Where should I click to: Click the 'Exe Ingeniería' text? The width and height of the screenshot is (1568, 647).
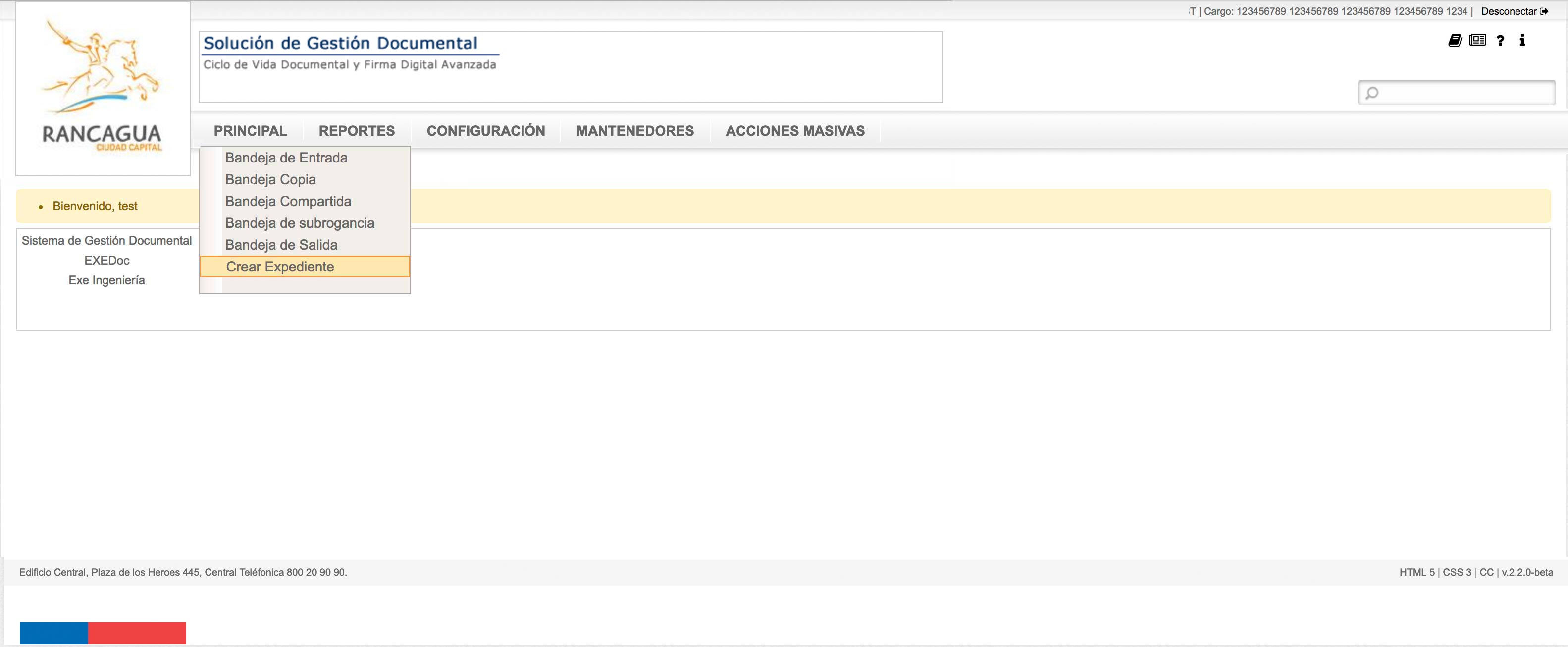coord(106,280)
